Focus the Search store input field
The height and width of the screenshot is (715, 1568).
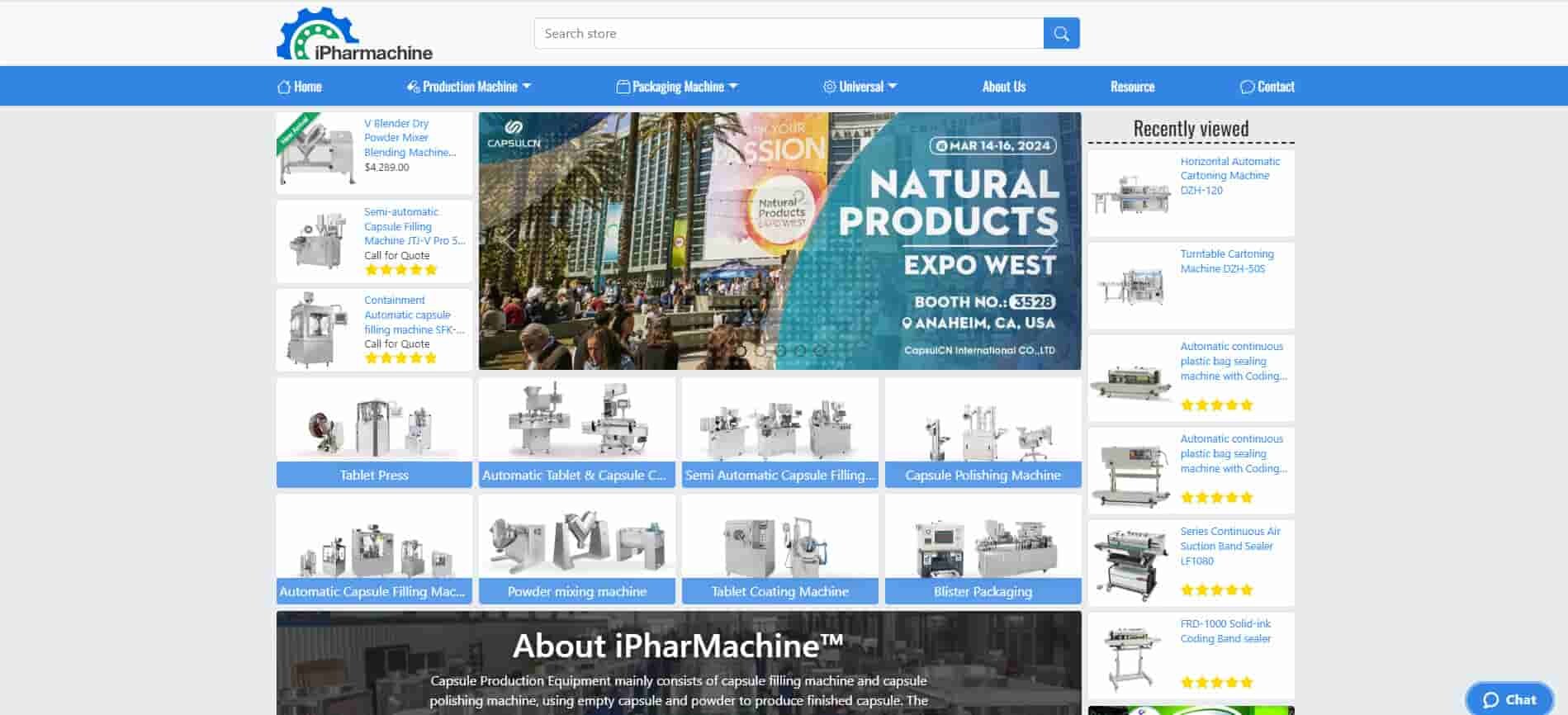pyautogui.click(x=789, y=34)
